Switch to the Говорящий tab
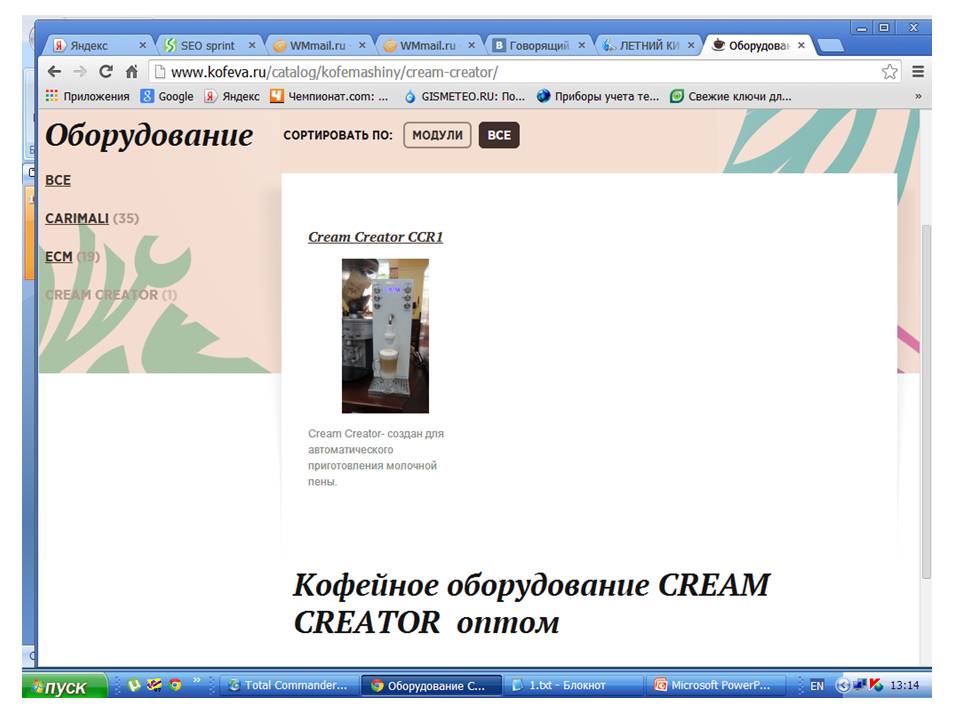The image size is (960, 720). (x=539, y=45)
